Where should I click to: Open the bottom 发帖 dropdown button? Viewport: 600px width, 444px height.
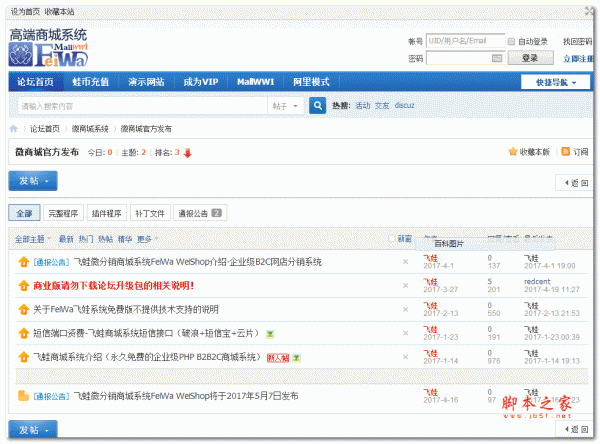(33, 429)
